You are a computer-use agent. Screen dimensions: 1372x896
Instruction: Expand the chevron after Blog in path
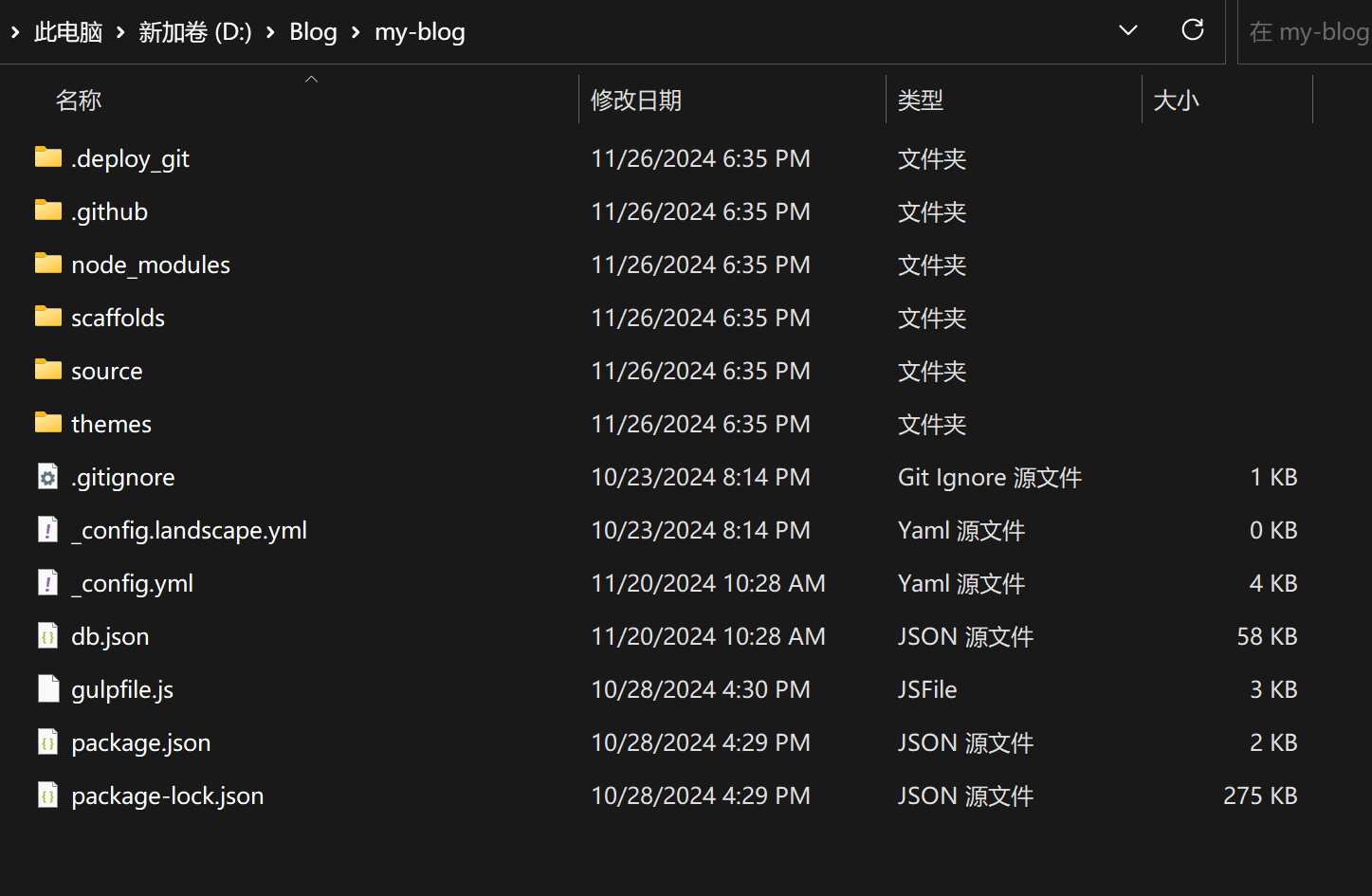click(x=357, y=32)
